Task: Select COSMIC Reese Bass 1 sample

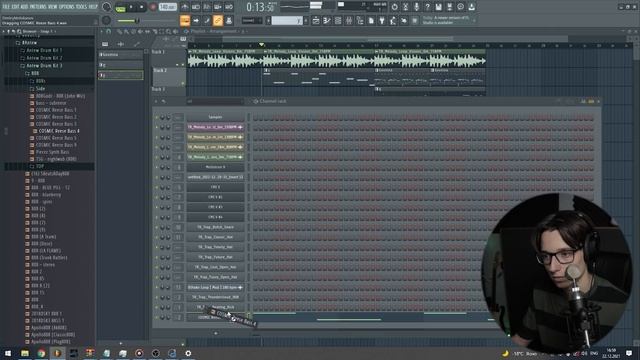Action: [53, 110]
